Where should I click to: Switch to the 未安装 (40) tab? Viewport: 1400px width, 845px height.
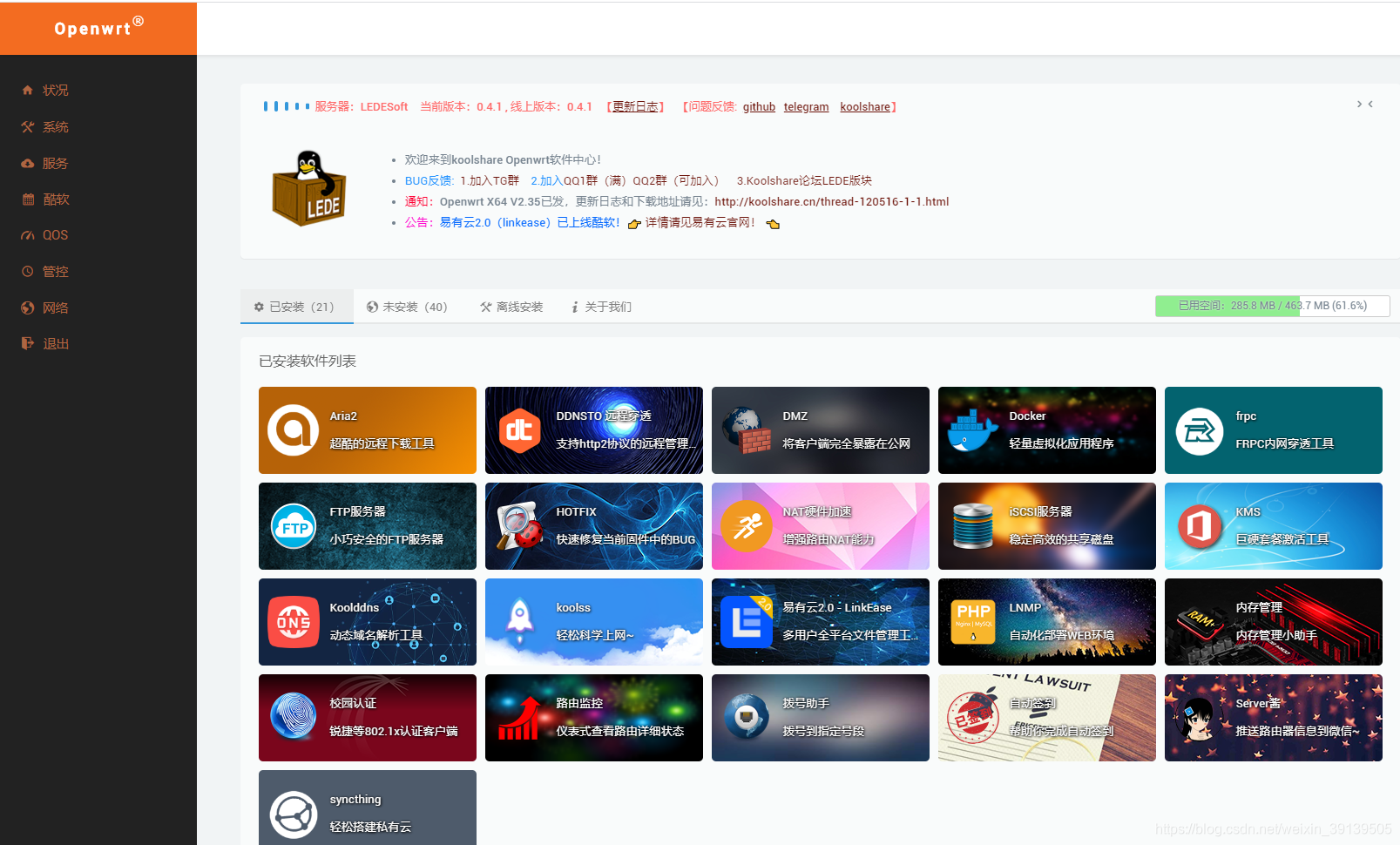tap(407, 307)
